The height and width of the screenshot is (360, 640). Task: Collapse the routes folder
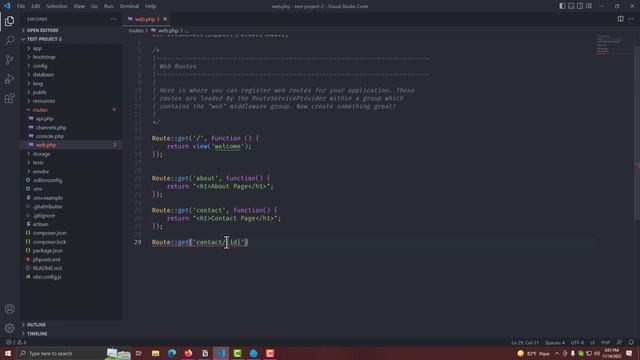[71, 110]
